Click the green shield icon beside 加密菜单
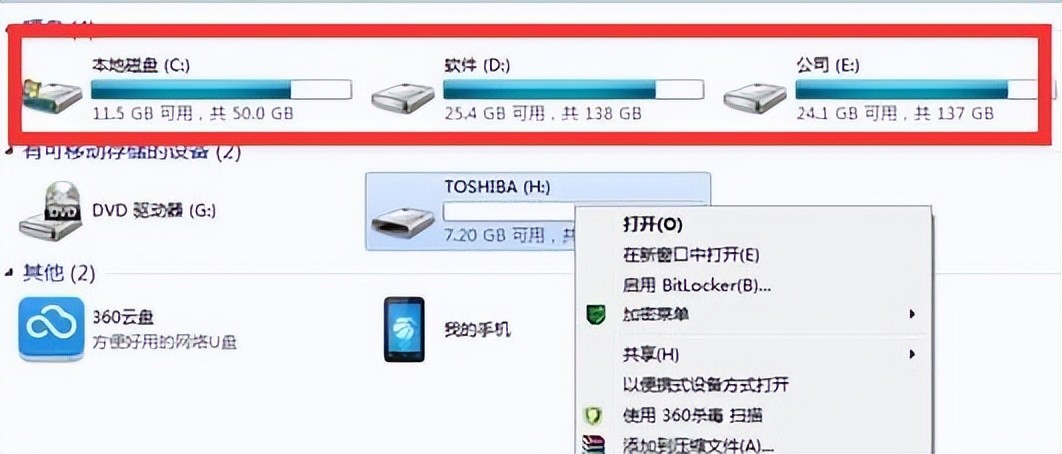The image size is (1062, 454). tap(595, 314)
